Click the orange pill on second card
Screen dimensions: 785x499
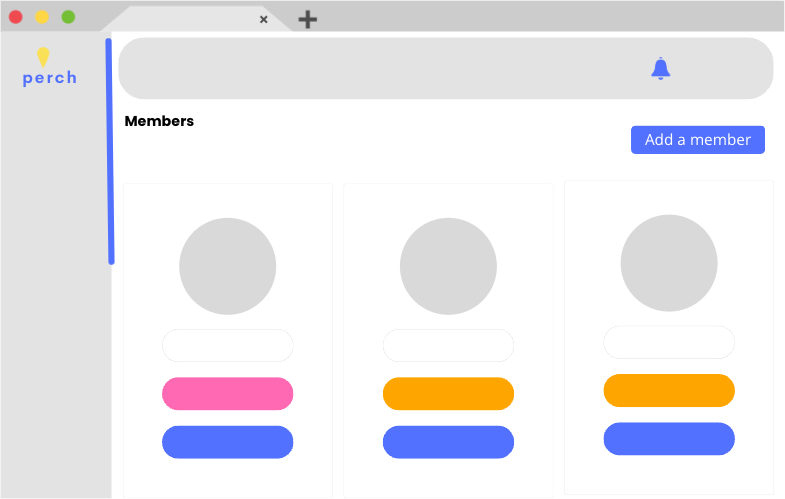(x=448, y=393)
